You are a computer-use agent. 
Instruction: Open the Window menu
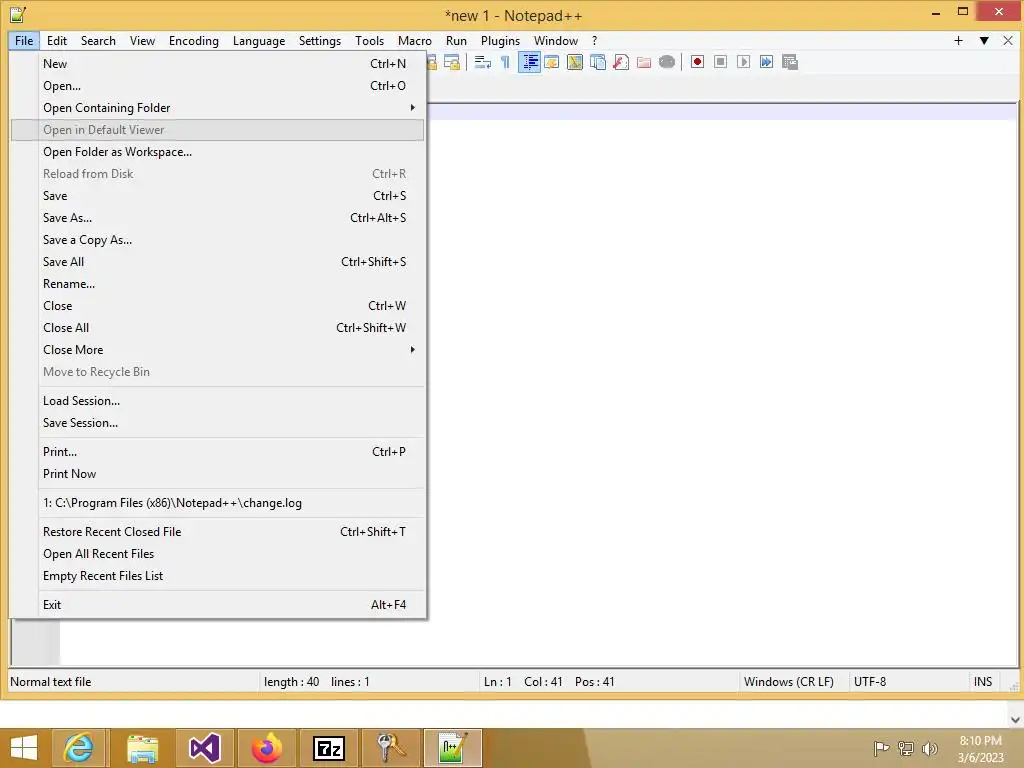click(556, 40)
